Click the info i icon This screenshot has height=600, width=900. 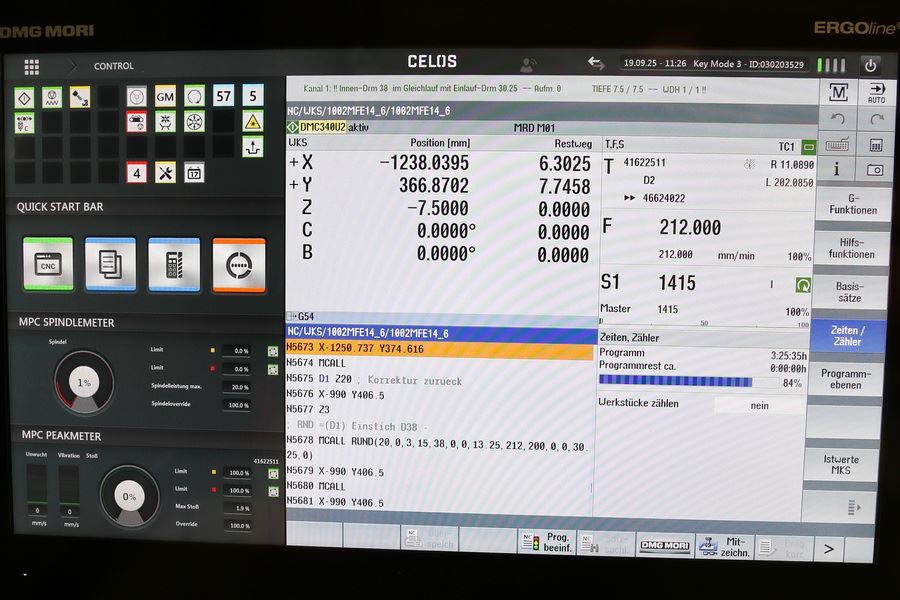tap(836, 169)
